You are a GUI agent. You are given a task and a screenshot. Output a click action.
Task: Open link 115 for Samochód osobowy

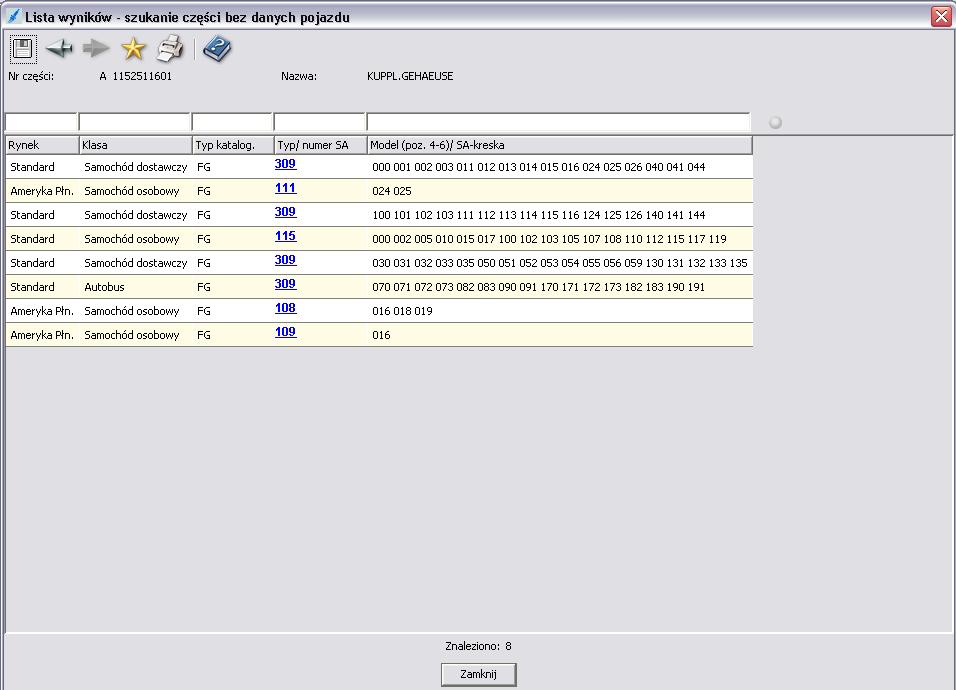coord(285,237)
